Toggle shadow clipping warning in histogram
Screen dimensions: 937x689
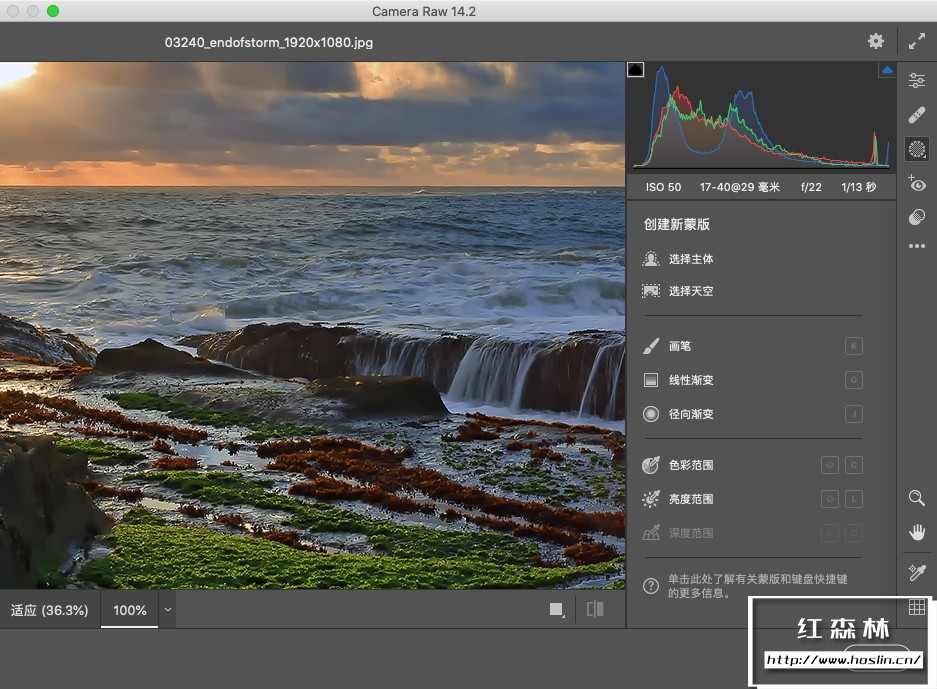point(635,70)
